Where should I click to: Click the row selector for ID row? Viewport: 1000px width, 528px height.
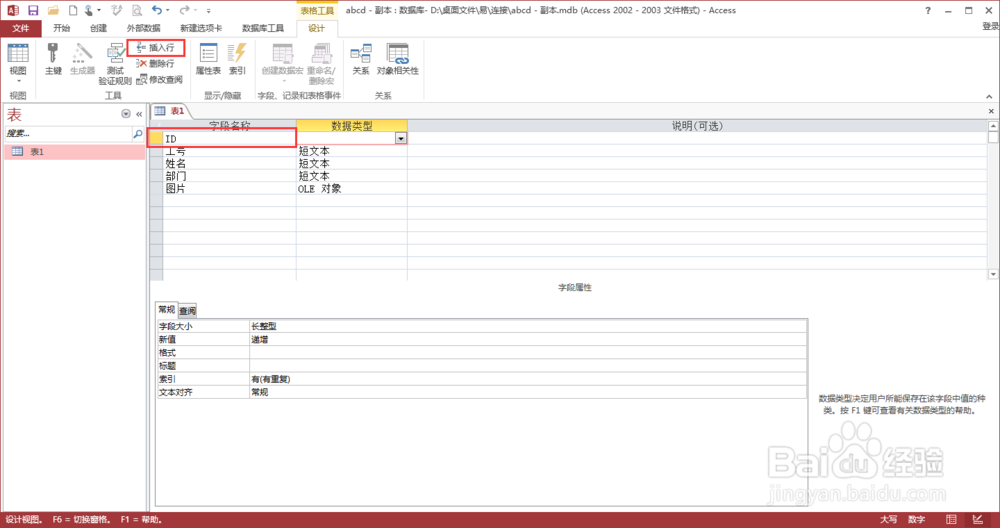156,138
